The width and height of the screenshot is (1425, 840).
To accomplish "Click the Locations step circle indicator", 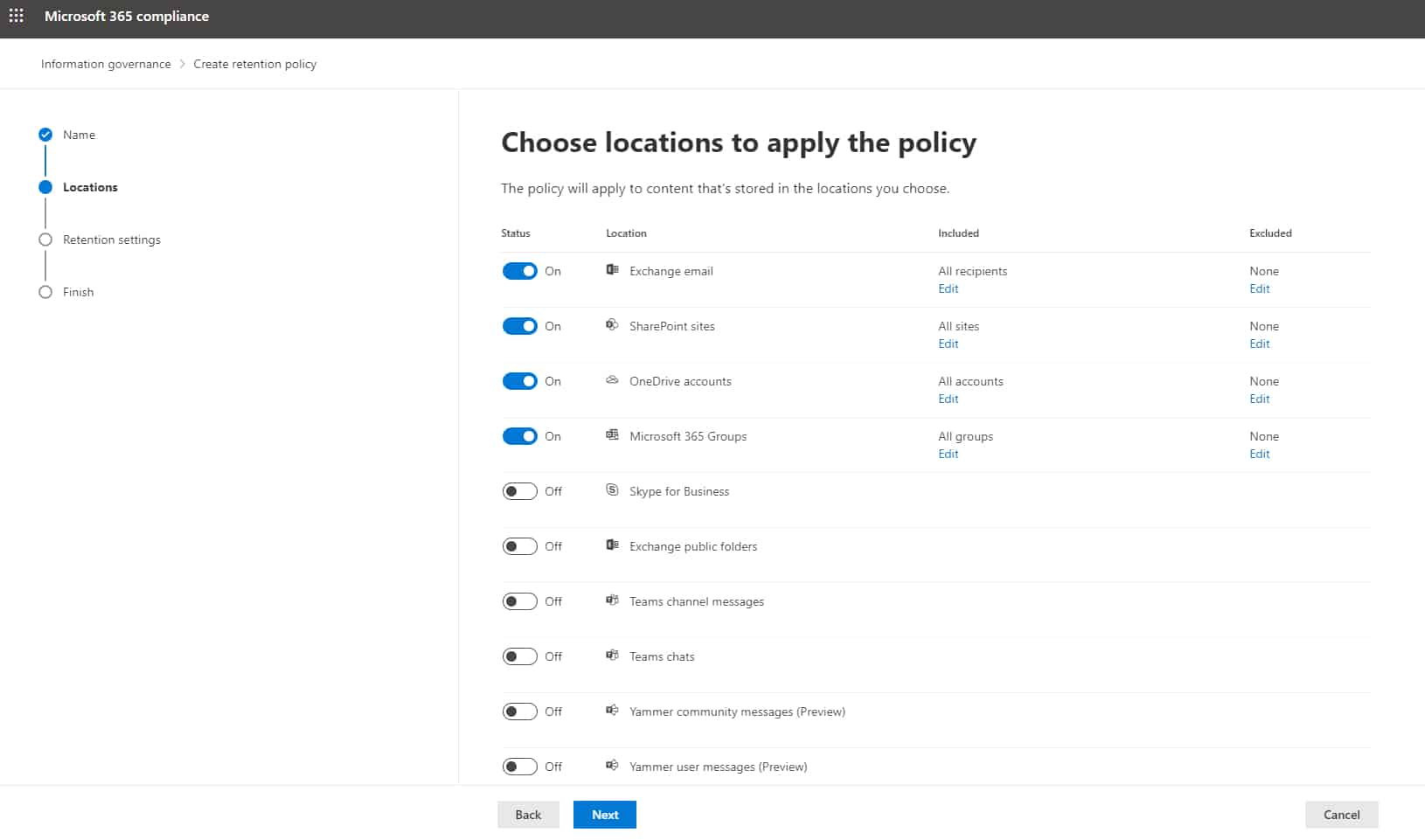I will pos(45,187).
